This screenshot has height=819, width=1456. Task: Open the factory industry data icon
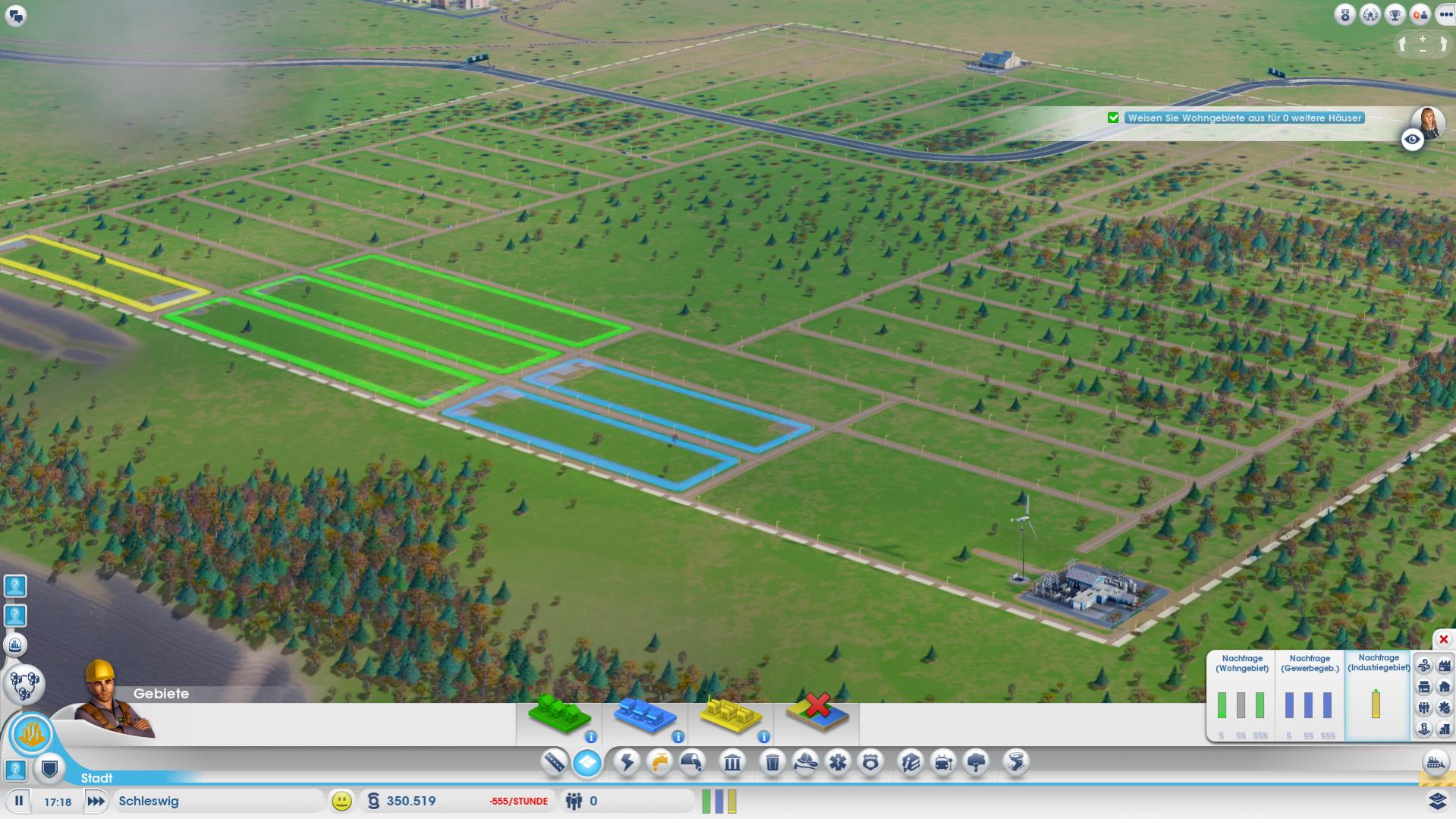click(x=1444, y=666)
